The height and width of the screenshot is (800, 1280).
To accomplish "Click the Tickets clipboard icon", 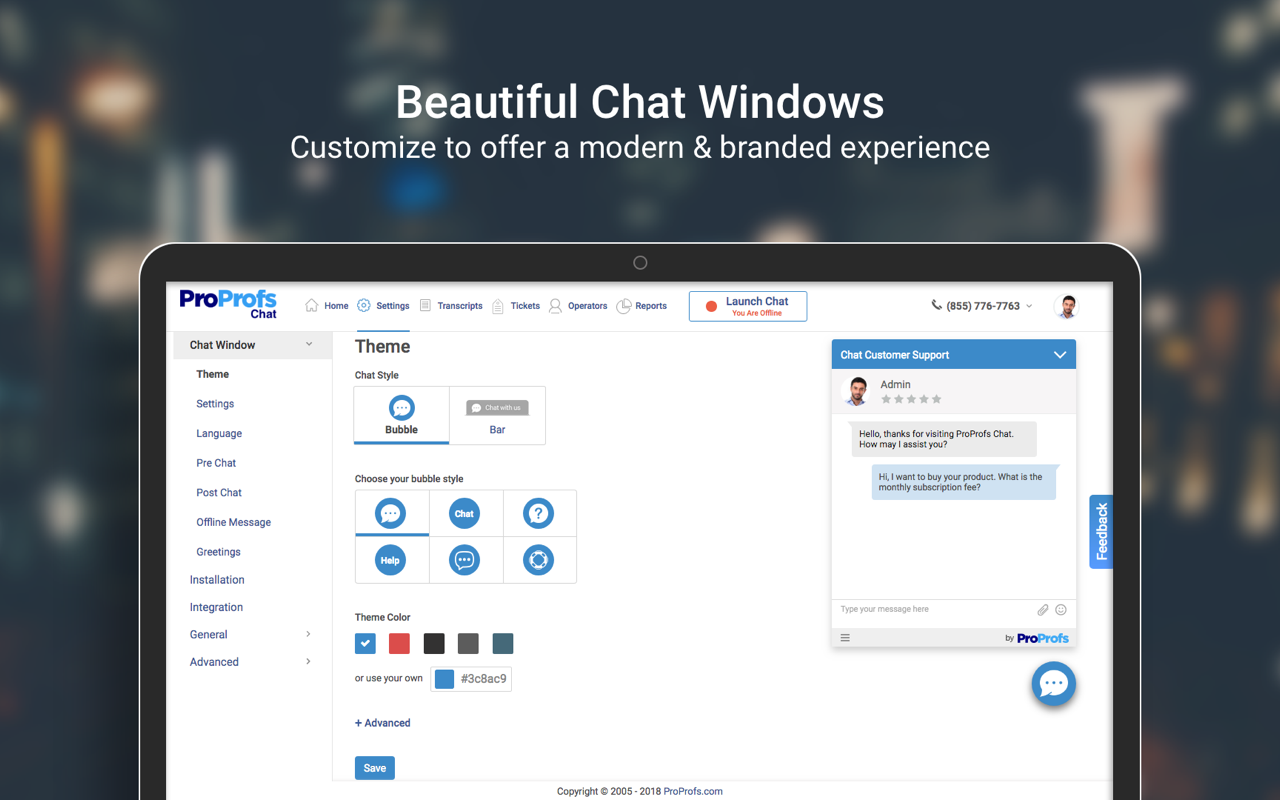I will (x=498, y=306).
